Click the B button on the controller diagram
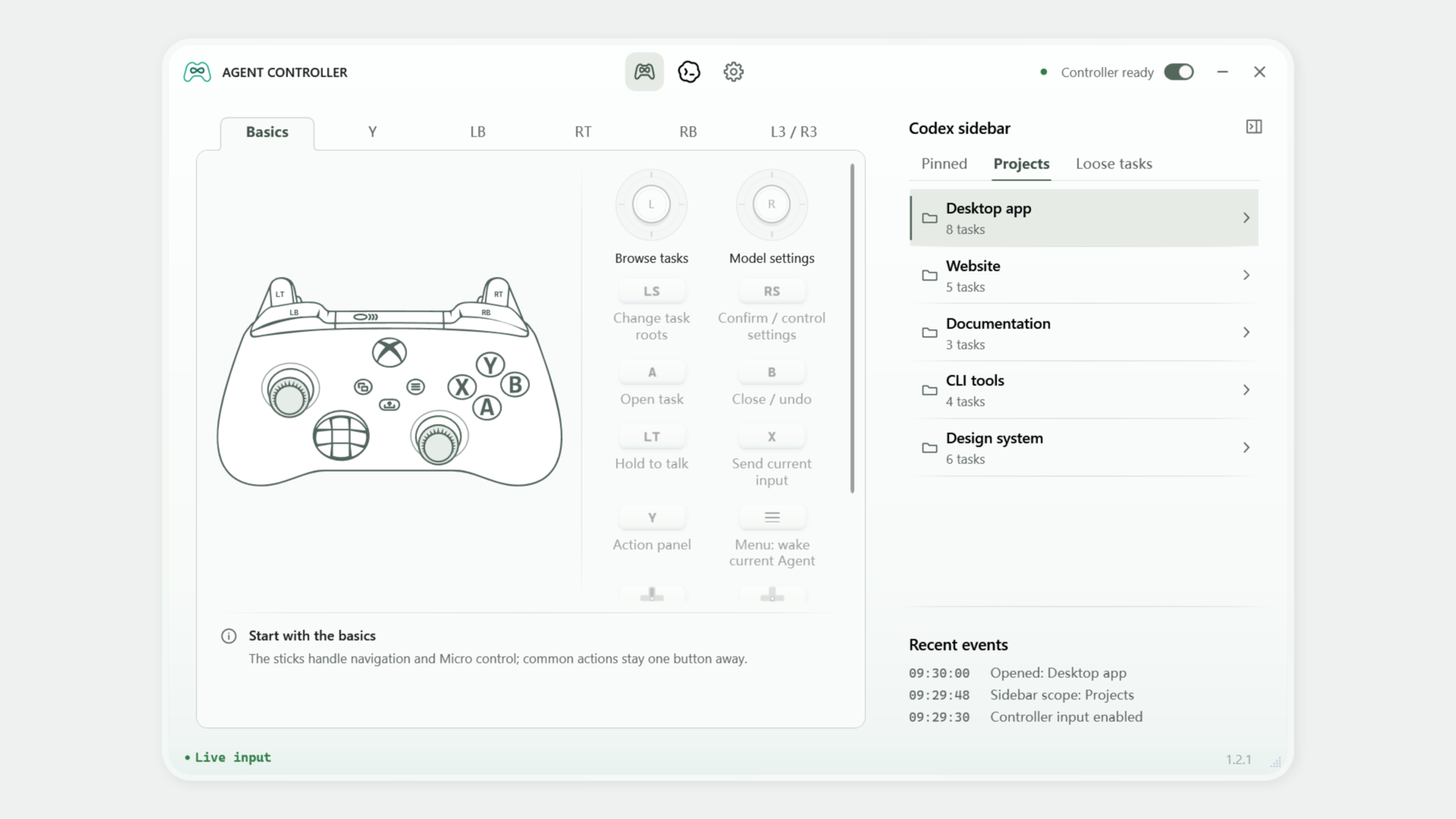Image resolution: width=1456 pixels, height=819 pixels. [x=516, y=384]
